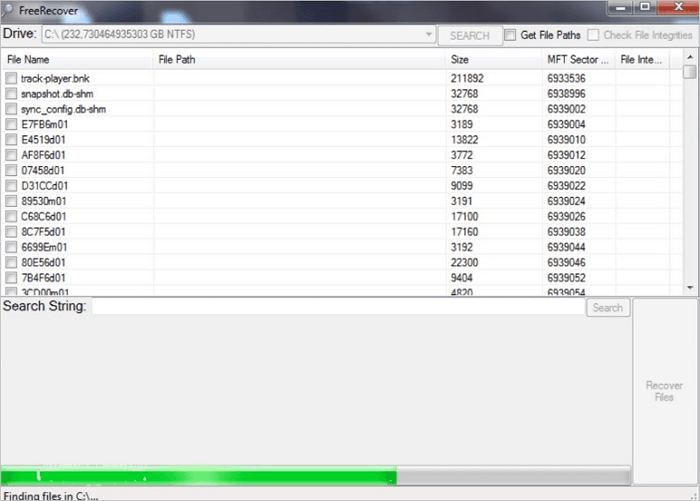Sort by Size column header
The image size is (700, 501).
point(494,59)
